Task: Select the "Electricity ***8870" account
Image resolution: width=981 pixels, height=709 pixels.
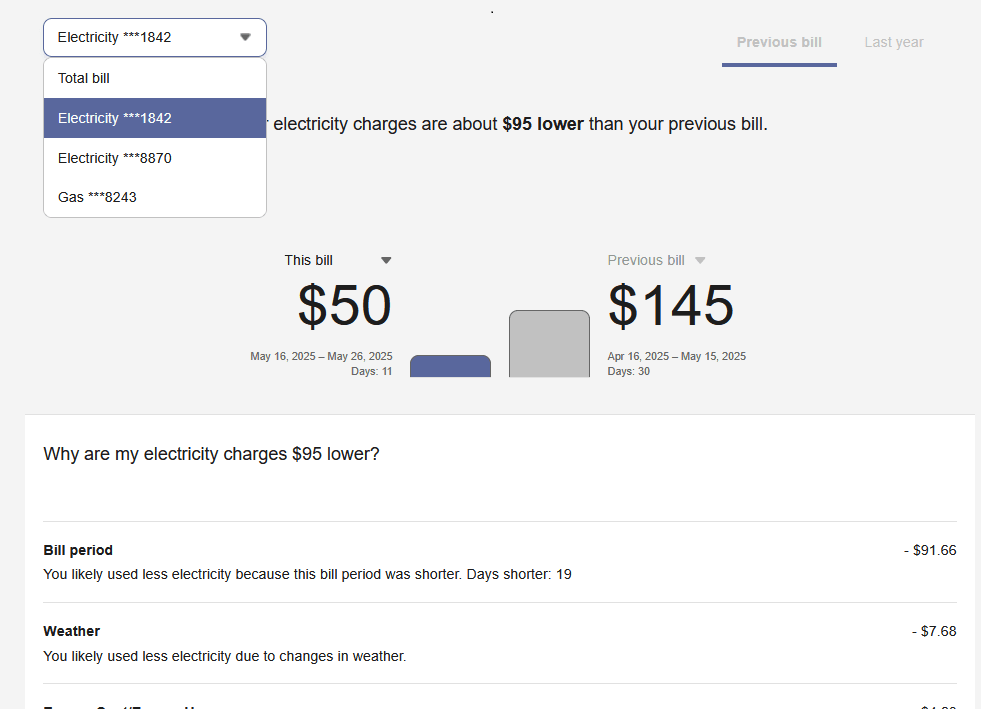Action: point(113,158)
